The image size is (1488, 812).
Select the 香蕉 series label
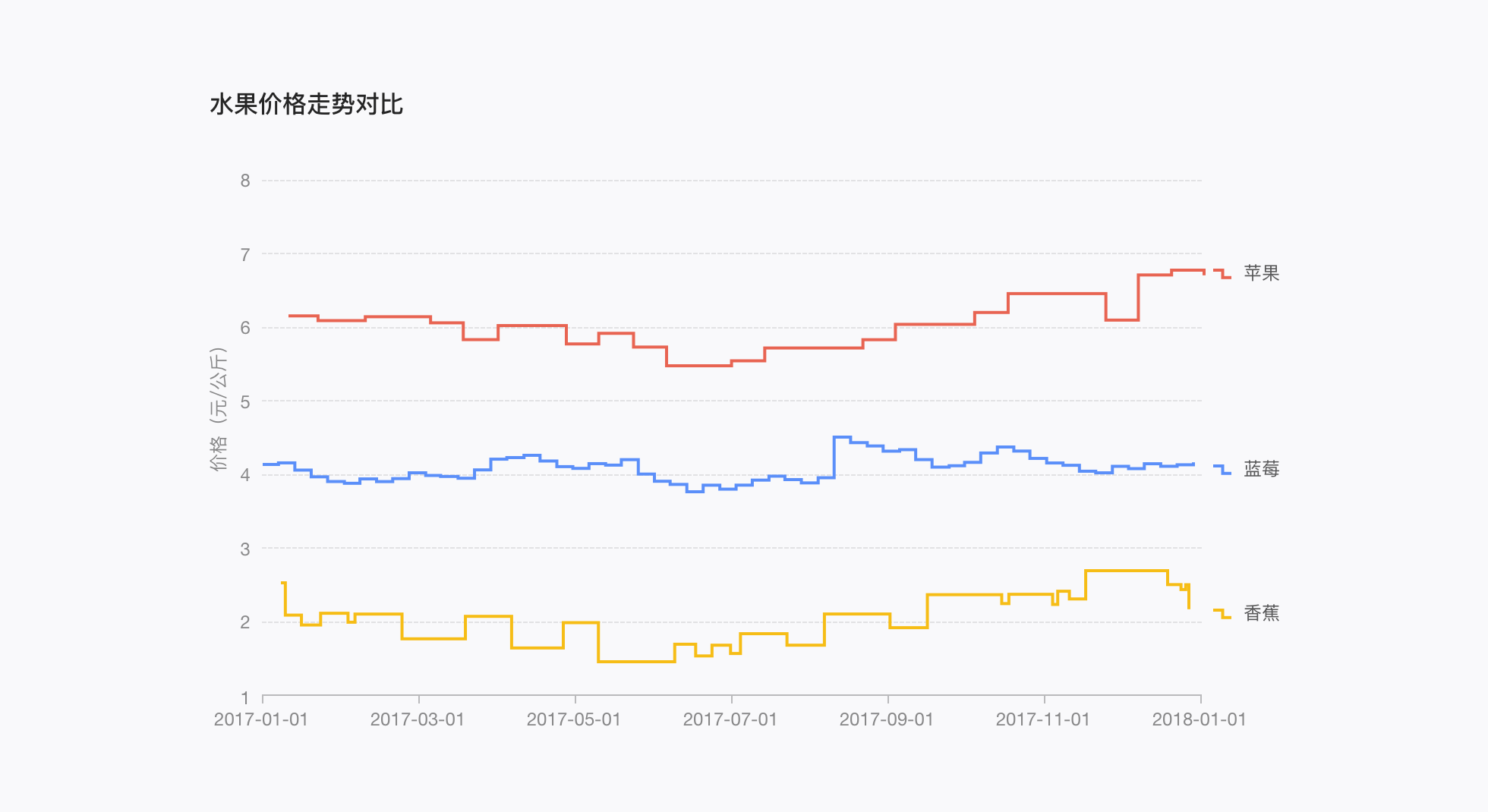1262,613
